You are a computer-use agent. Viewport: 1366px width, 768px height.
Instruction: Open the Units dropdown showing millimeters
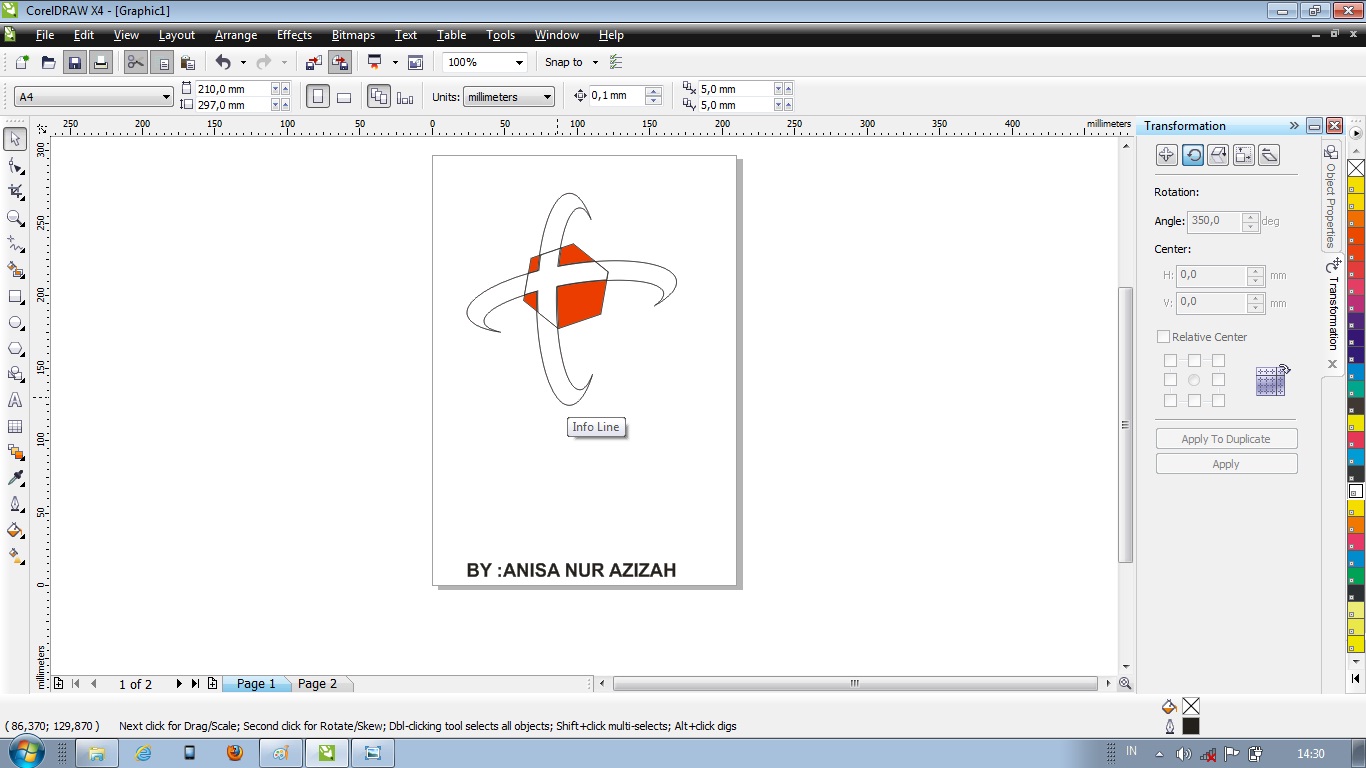coord(546,96)
